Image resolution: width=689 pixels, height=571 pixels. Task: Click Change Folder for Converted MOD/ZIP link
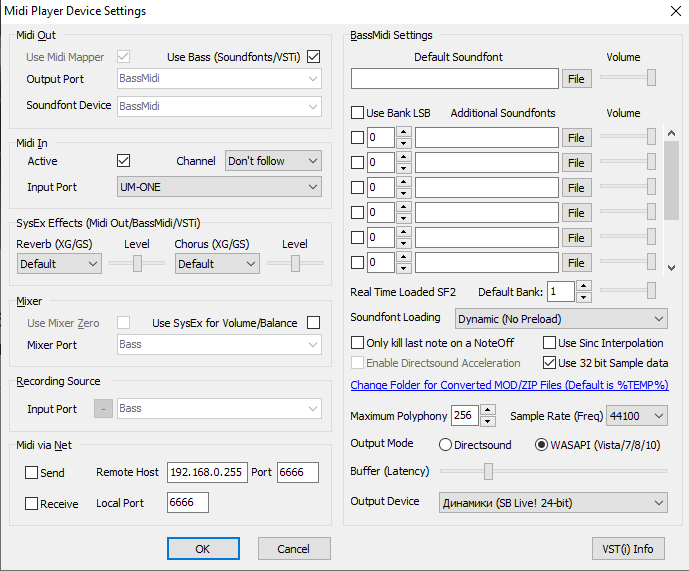coord(509,385)
